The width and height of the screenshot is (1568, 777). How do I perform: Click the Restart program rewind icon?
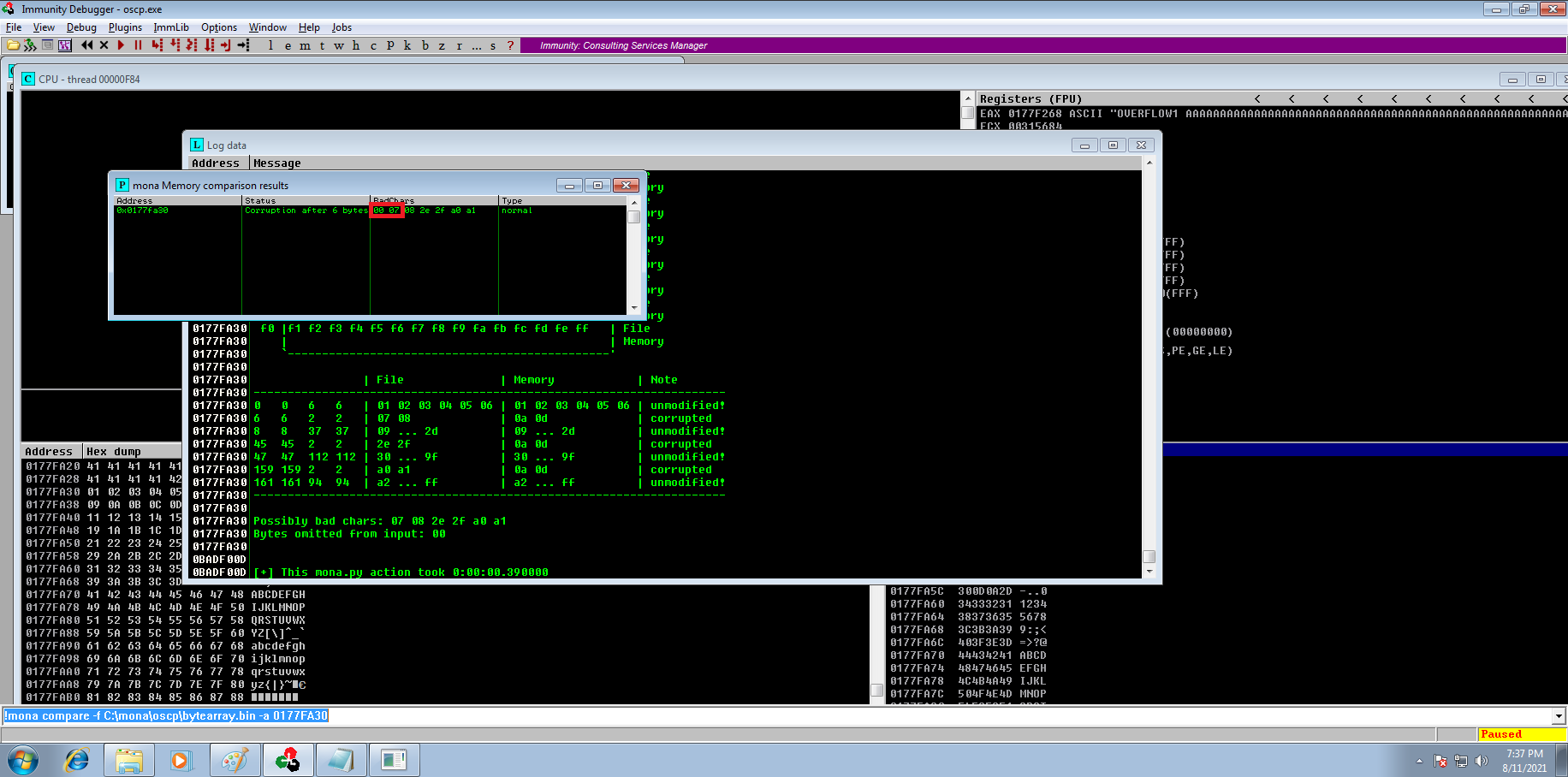coord(86,45)
